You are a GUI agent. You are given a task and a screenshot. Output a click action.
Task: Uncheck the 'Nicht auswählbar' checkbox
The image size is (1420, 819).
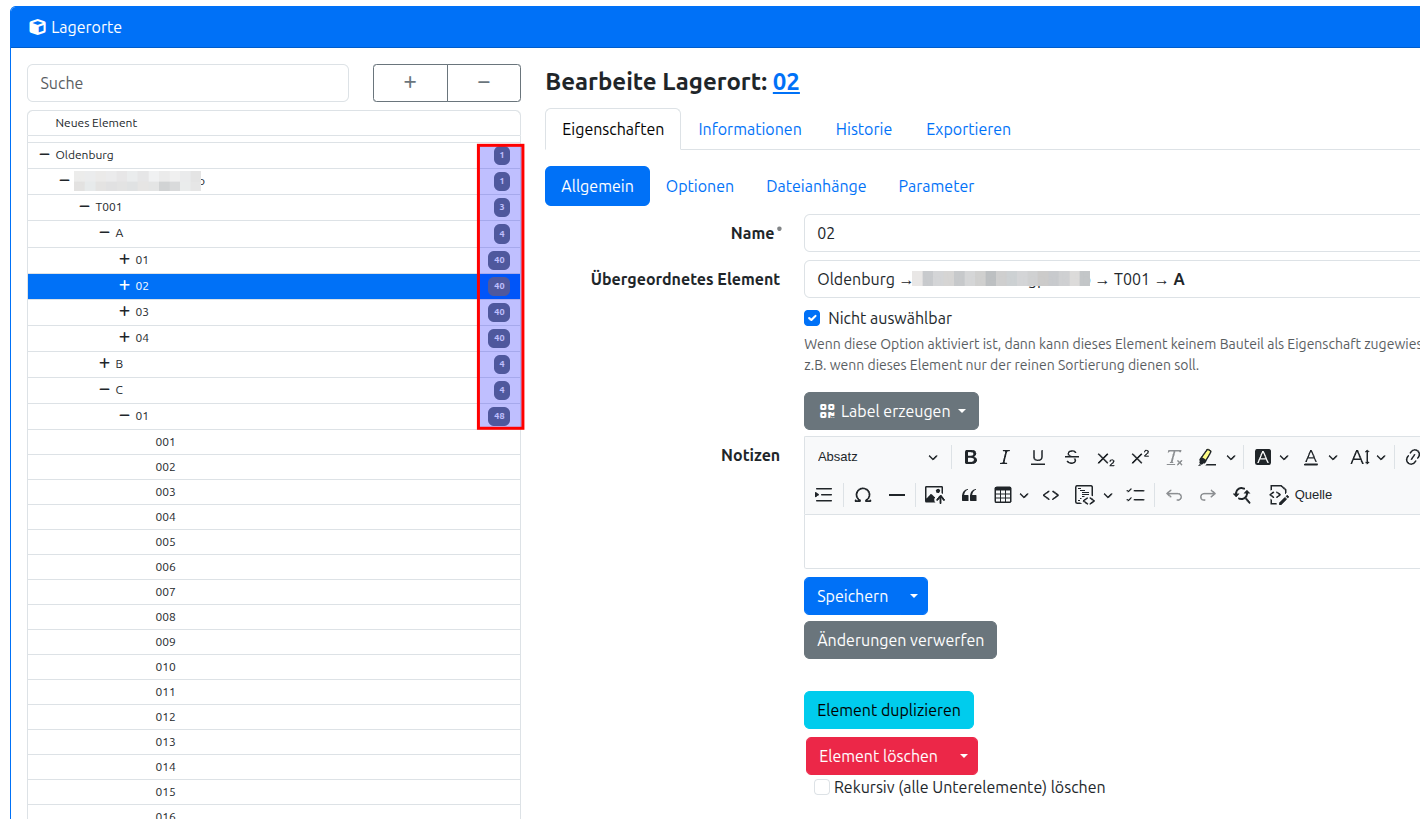pyautogui.click(x=812, y=318)
